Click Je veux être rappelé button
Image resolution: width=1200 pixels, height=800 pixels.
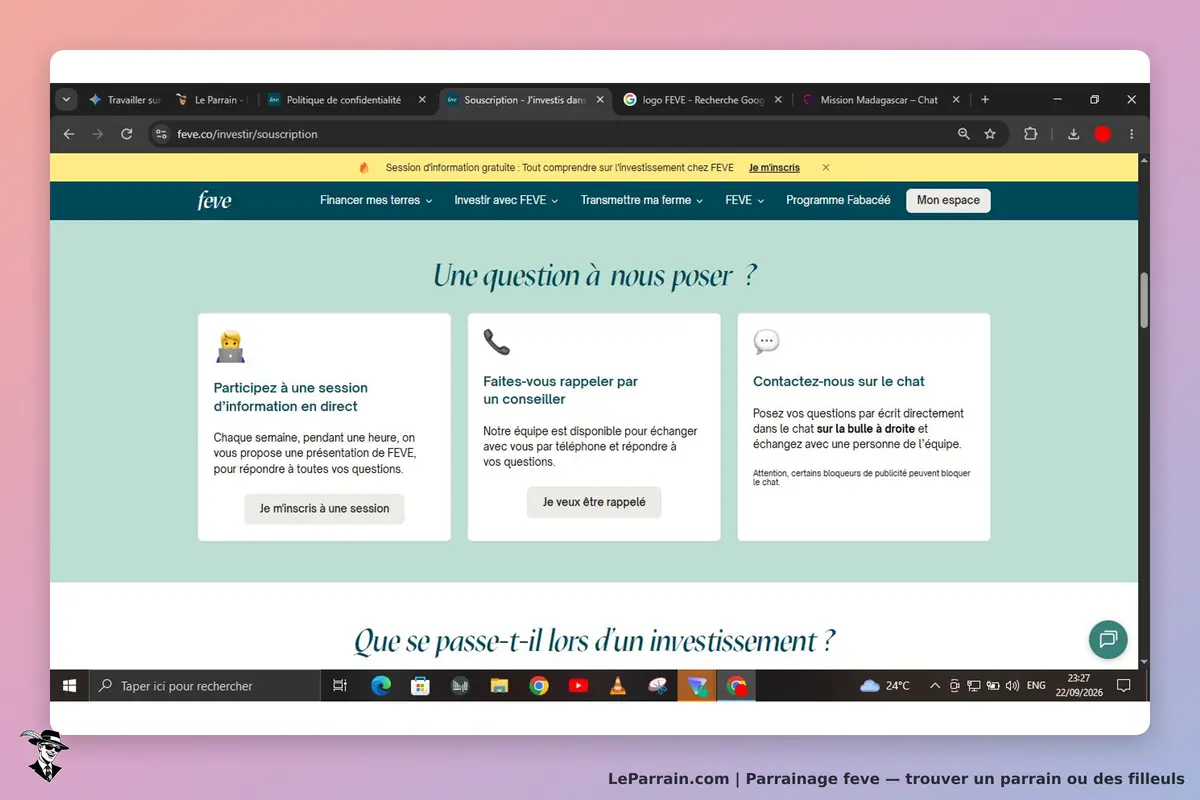(594, 502)
